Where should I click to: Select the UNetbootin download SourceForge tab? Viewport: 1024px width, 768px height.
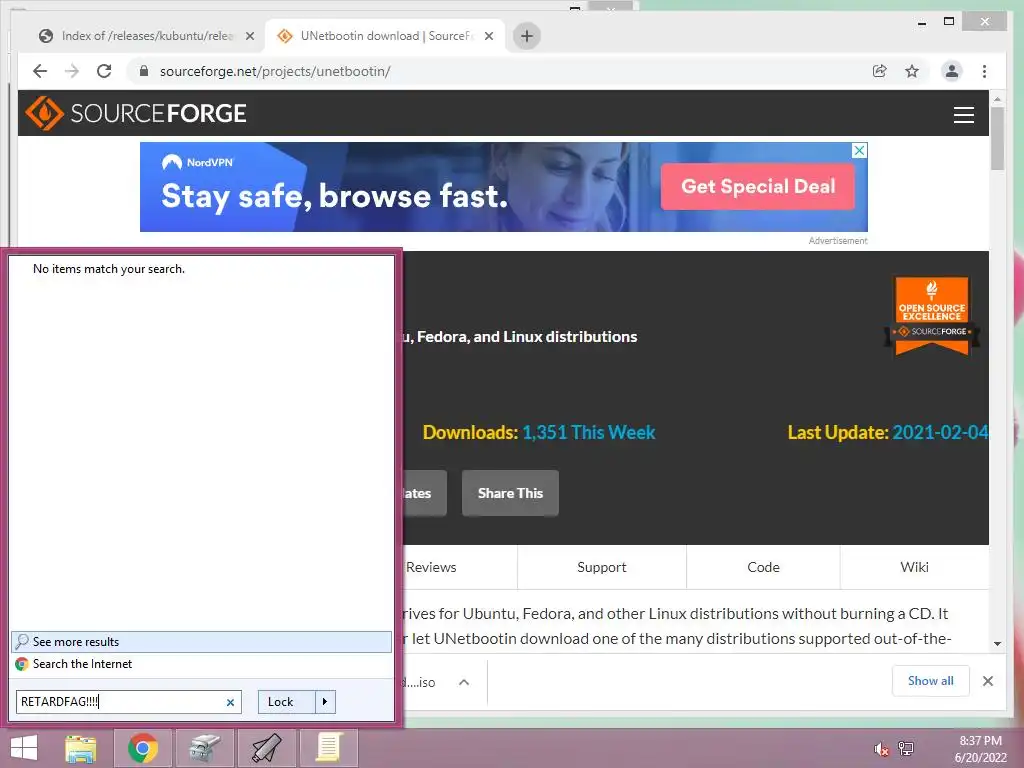(384, 36)
